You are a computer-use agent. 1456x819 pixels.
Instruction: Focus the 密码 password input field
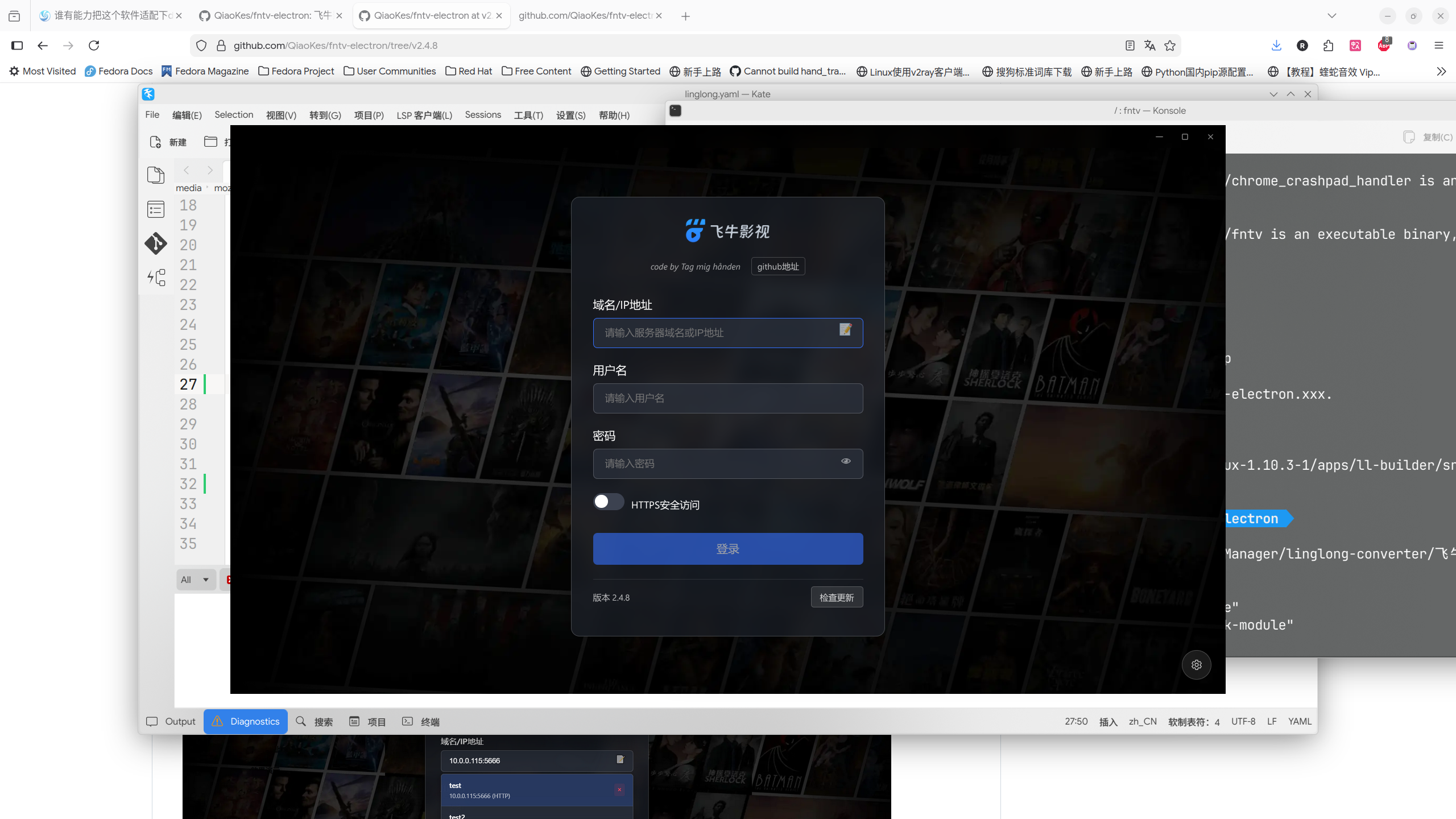point(727,464)
